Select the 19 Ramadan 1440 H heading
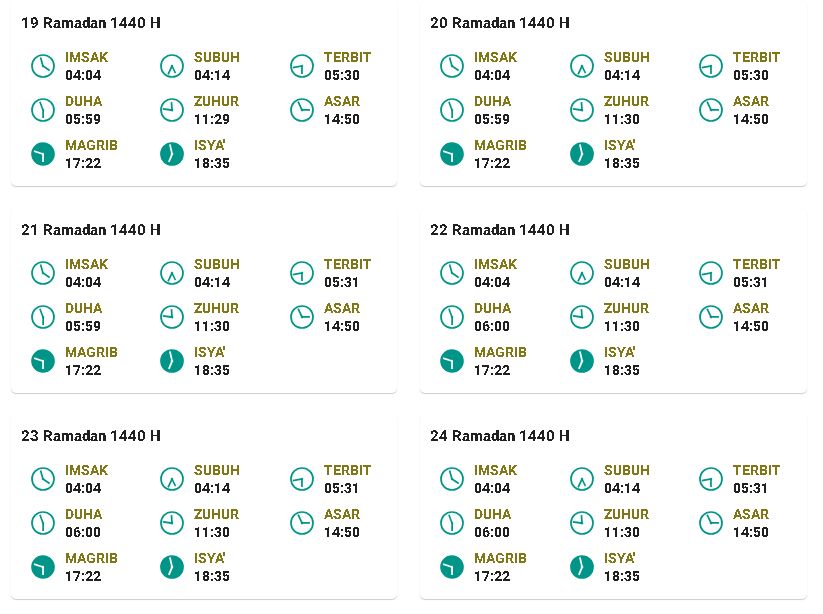Image resolution: width=823 pixels, height=614 pixels. pos(91,23)
